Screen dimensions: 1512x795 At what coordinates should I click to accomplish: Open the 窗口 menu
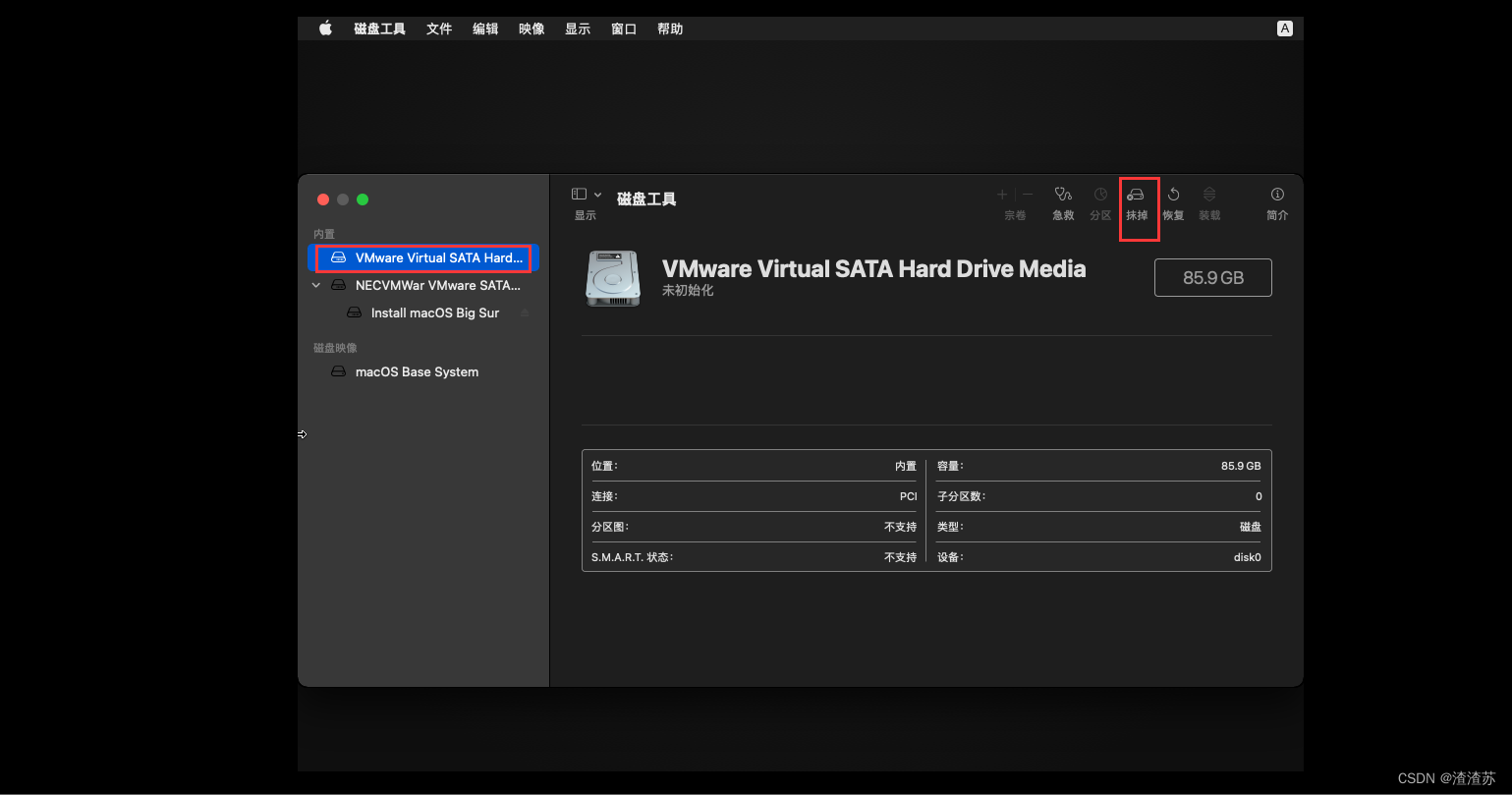624,28
